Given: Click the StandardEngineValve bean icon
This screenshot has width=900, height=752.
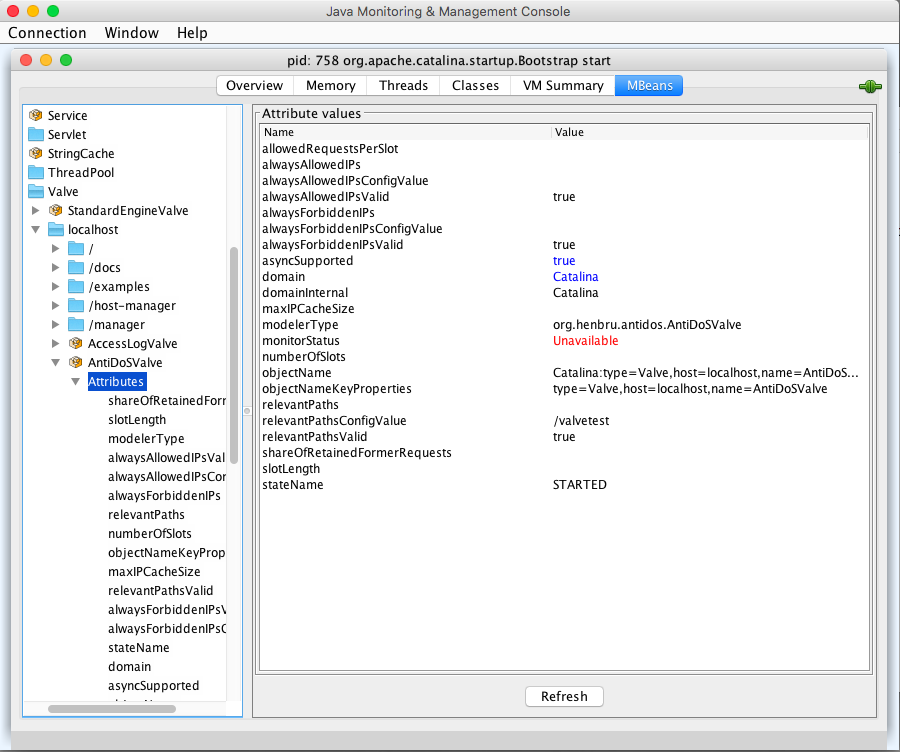Looking at the screenshot, I should [x=56, y=210].
